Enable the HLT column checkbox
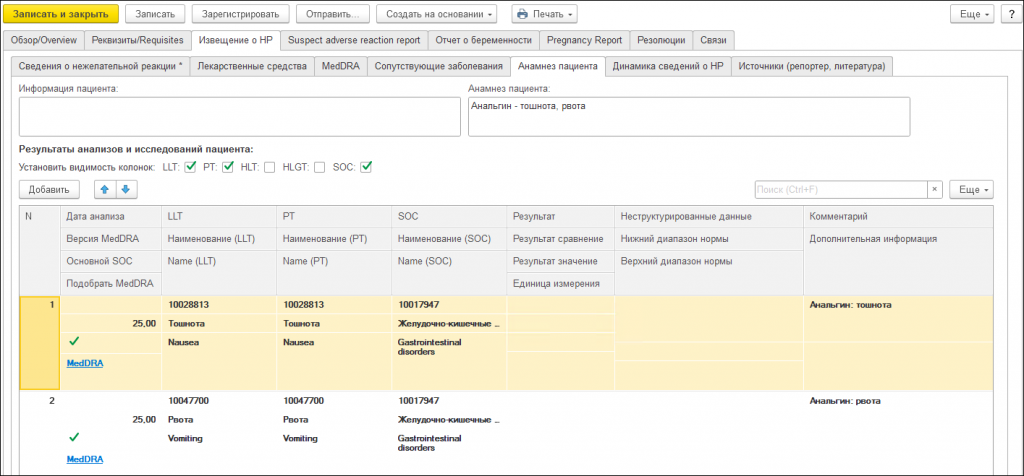1024x476 pixels. (270, 167)
